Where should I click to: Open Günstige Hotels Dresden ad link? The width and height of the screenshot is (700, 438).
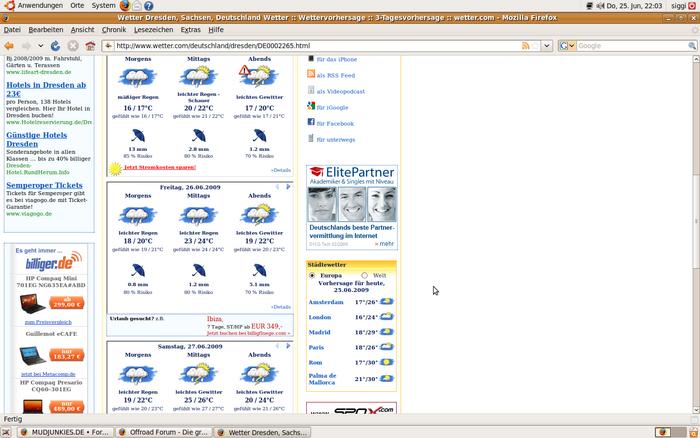coord(37,139)
